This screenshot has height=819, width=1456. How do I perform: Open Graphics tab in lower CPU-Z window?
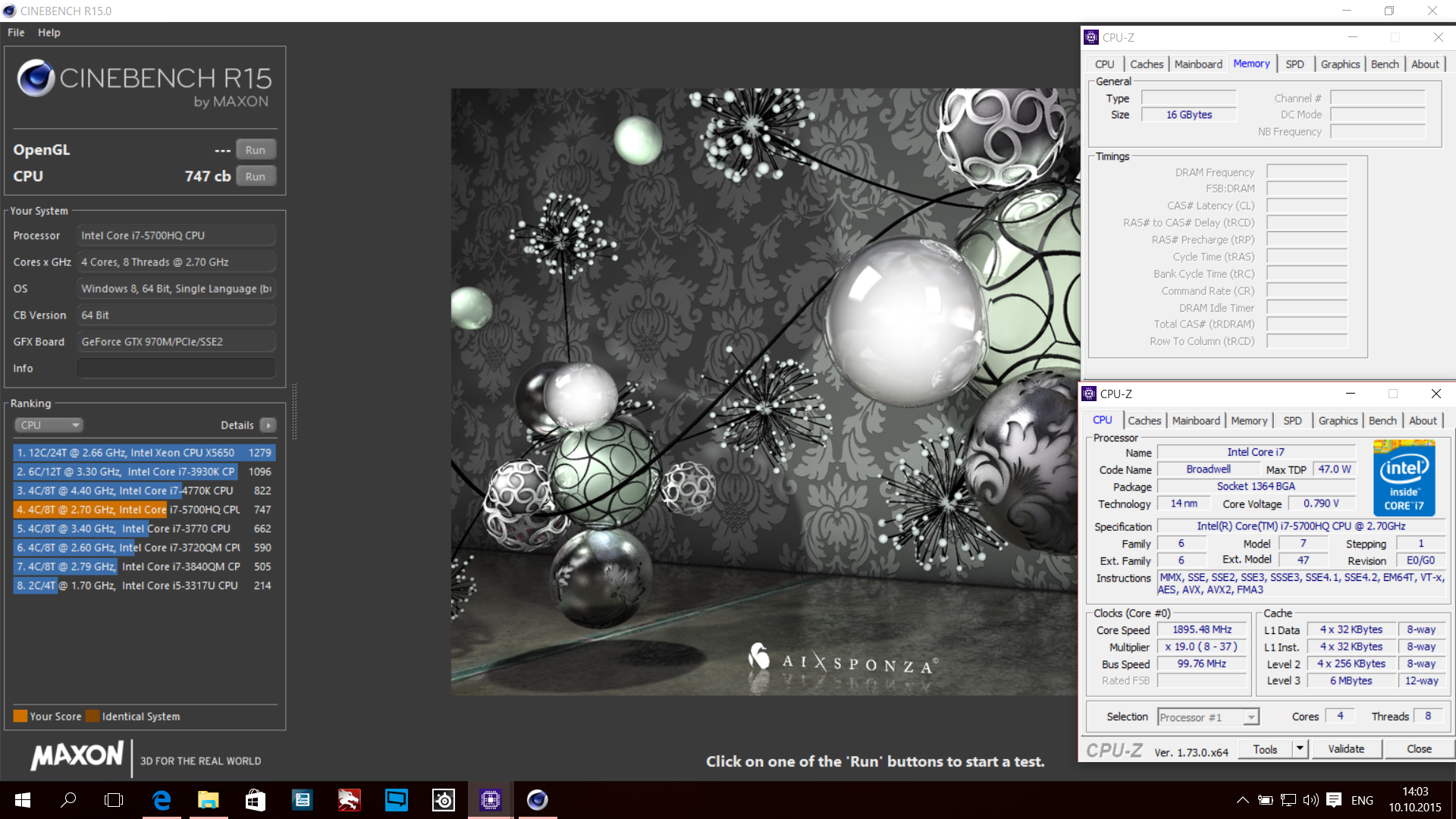[1338, 421]
